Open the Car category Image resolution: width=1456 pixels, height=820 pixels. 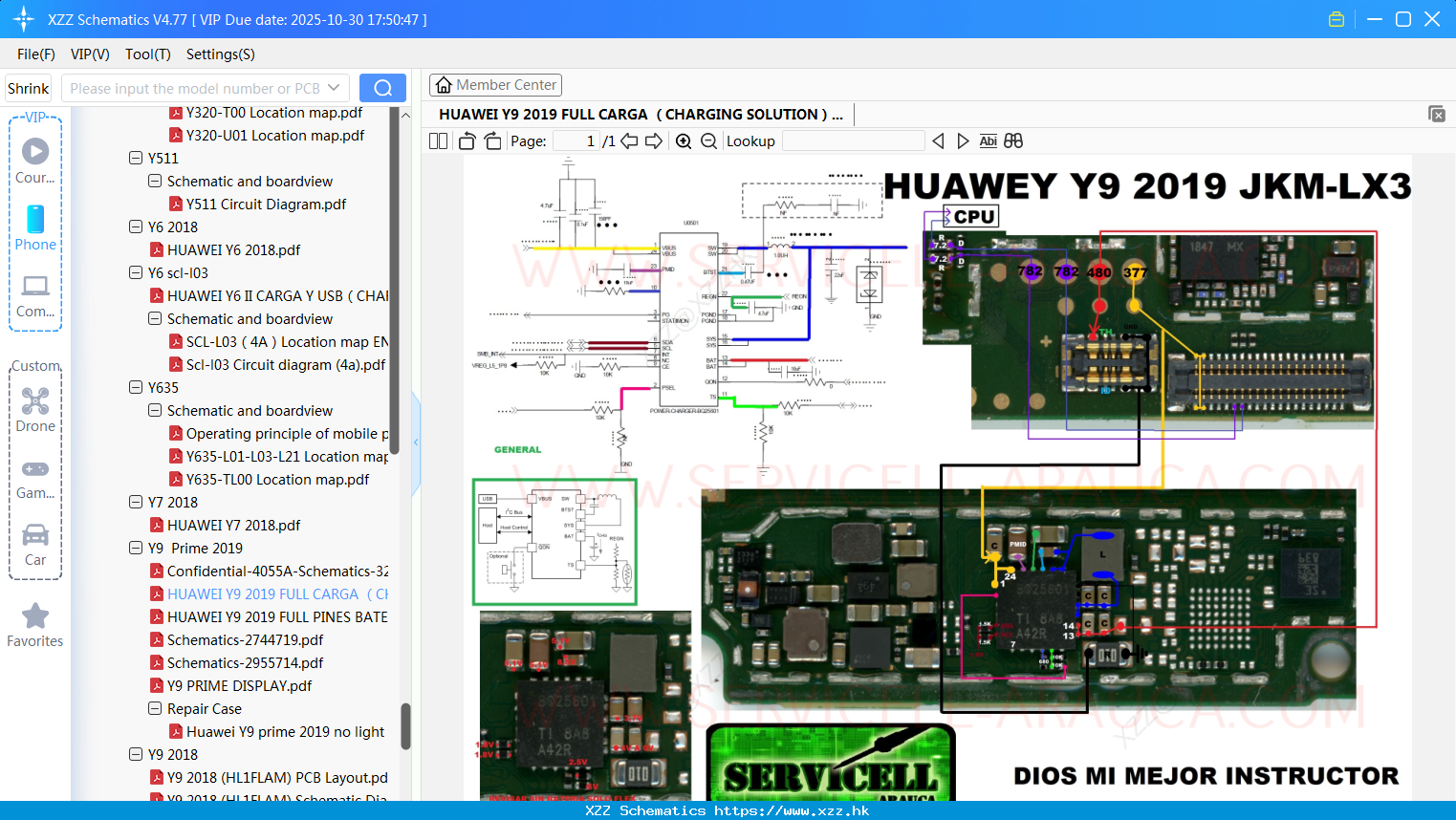click(x=35, y=545)
